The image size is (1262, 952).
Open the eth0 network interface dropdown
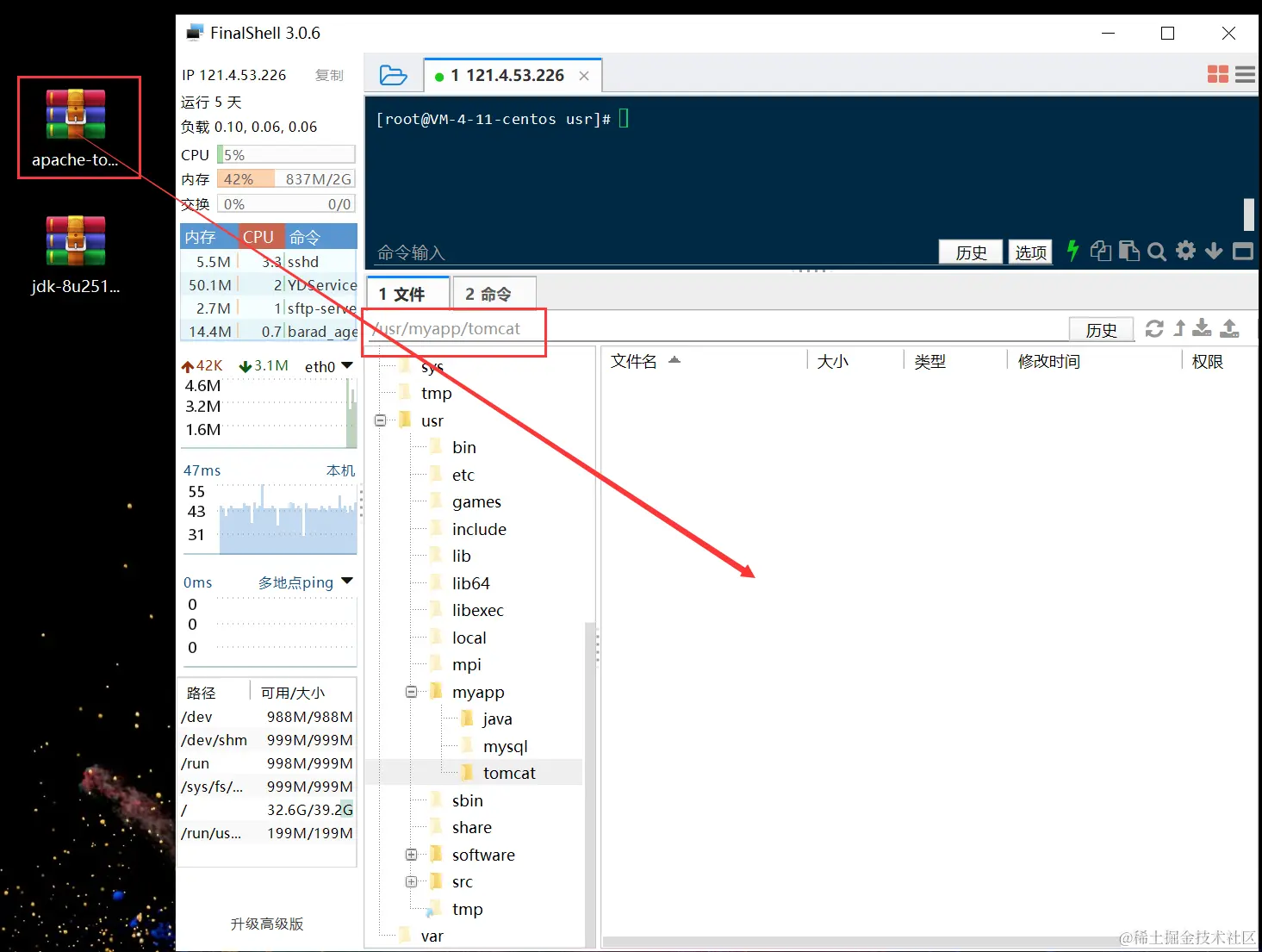click(x=348, y=365)
